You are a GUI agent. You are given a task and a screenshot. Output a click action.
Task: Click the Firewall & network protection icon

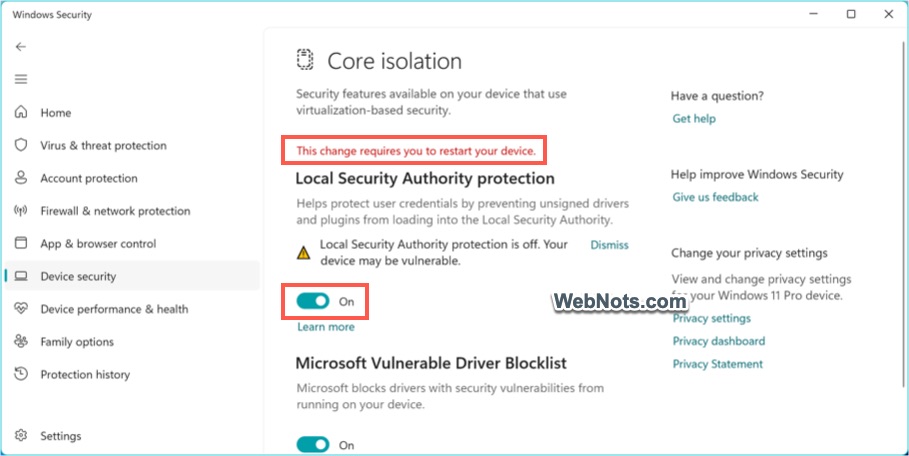21,211
